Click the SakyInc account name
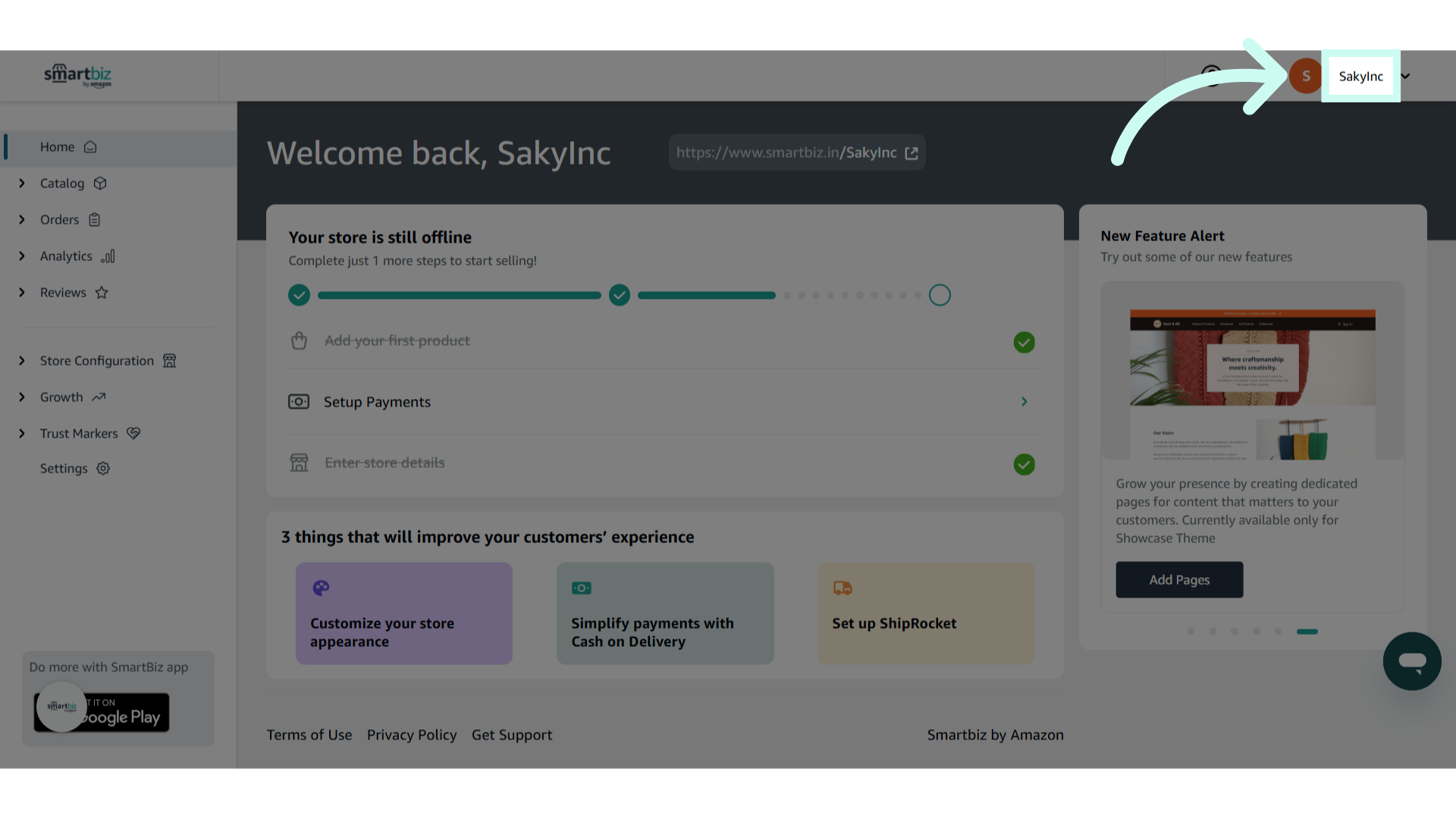The height and width of the screenshot is (819, 1456). tap(1360, 76)
